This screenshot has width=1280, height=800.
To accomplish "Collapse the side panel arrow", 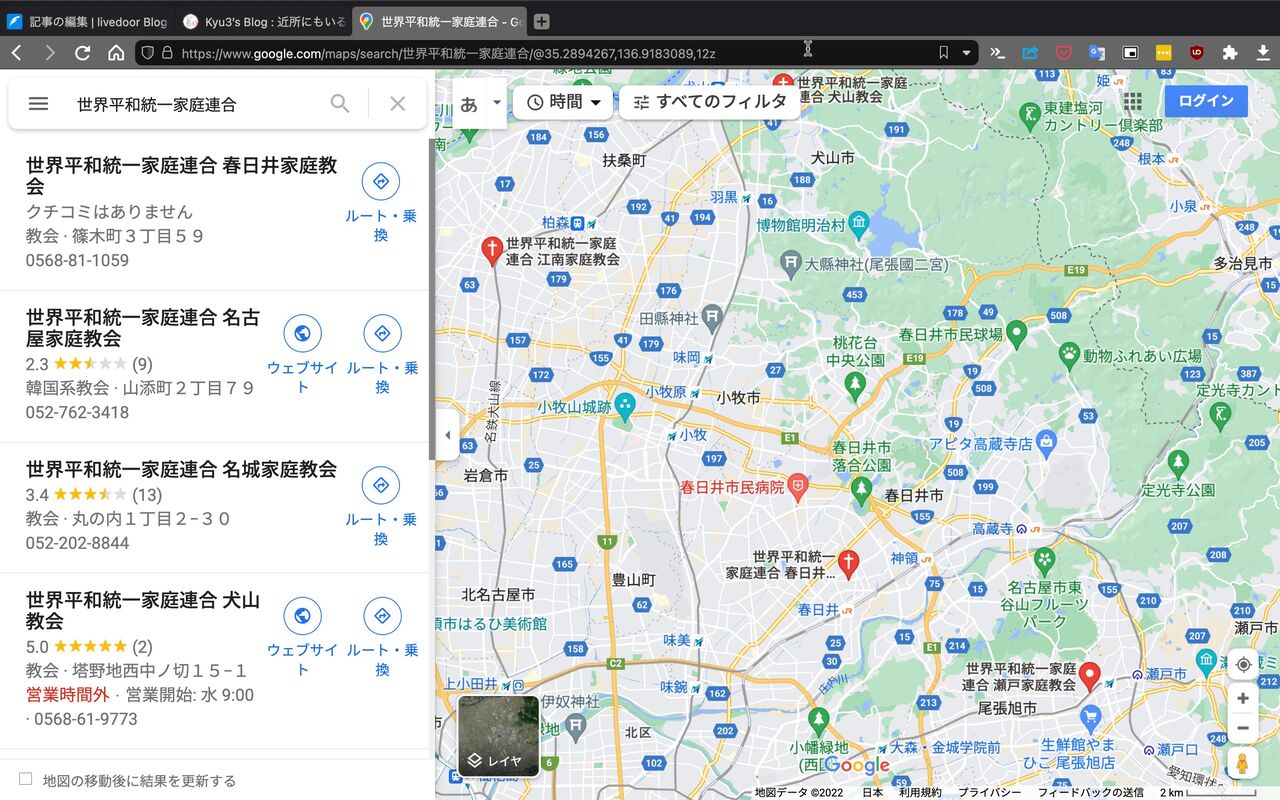I will pos(447,435).
